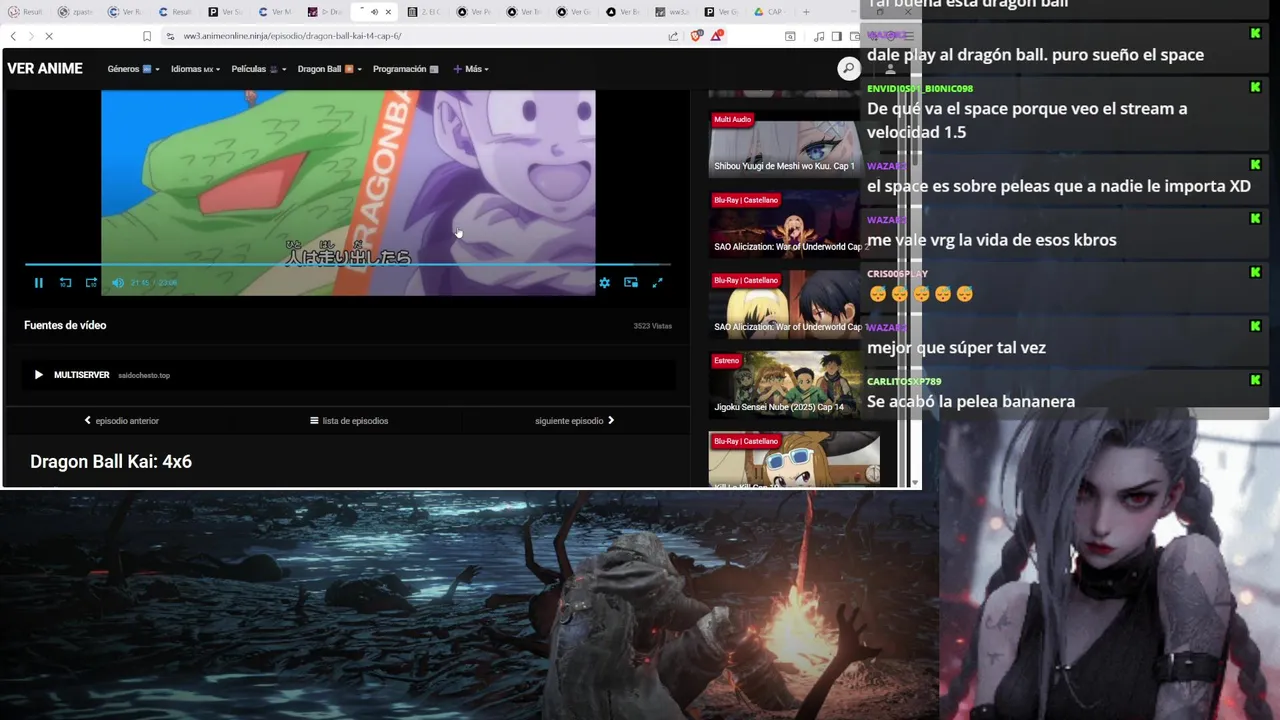The height and width of the screenshot is (720, 1280).
Task: Go to episodio anterior
Action: (x=122, y=421)
